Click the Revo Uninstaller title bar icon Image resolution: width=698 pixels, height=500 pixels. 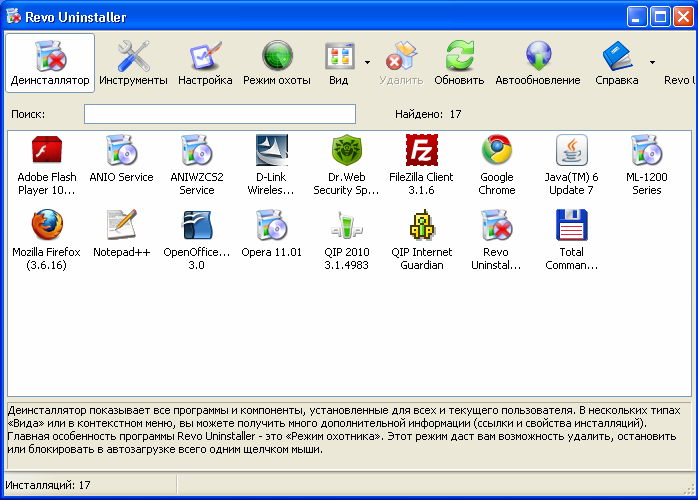point(13,16)
